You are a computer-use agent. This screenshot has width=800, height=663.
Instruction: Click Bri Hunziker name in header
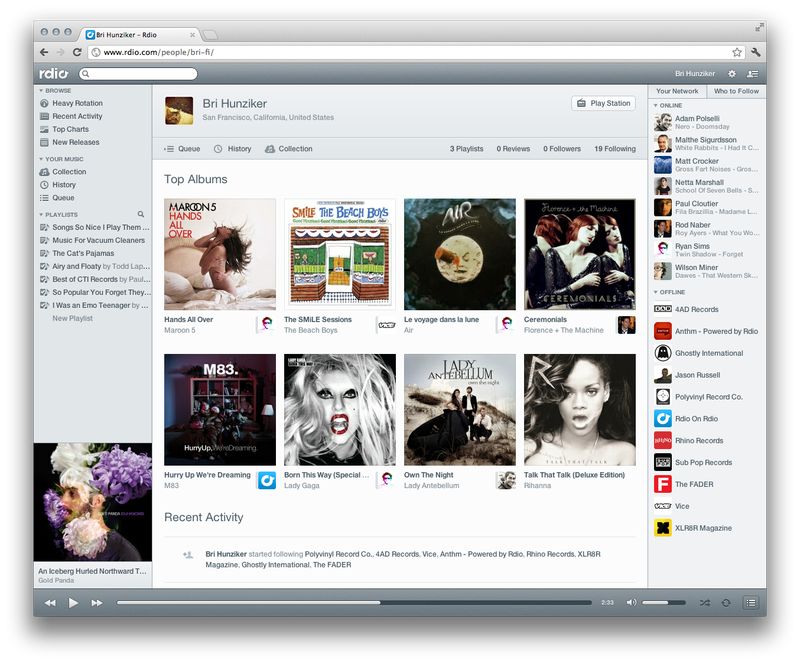tap(695, 73)
